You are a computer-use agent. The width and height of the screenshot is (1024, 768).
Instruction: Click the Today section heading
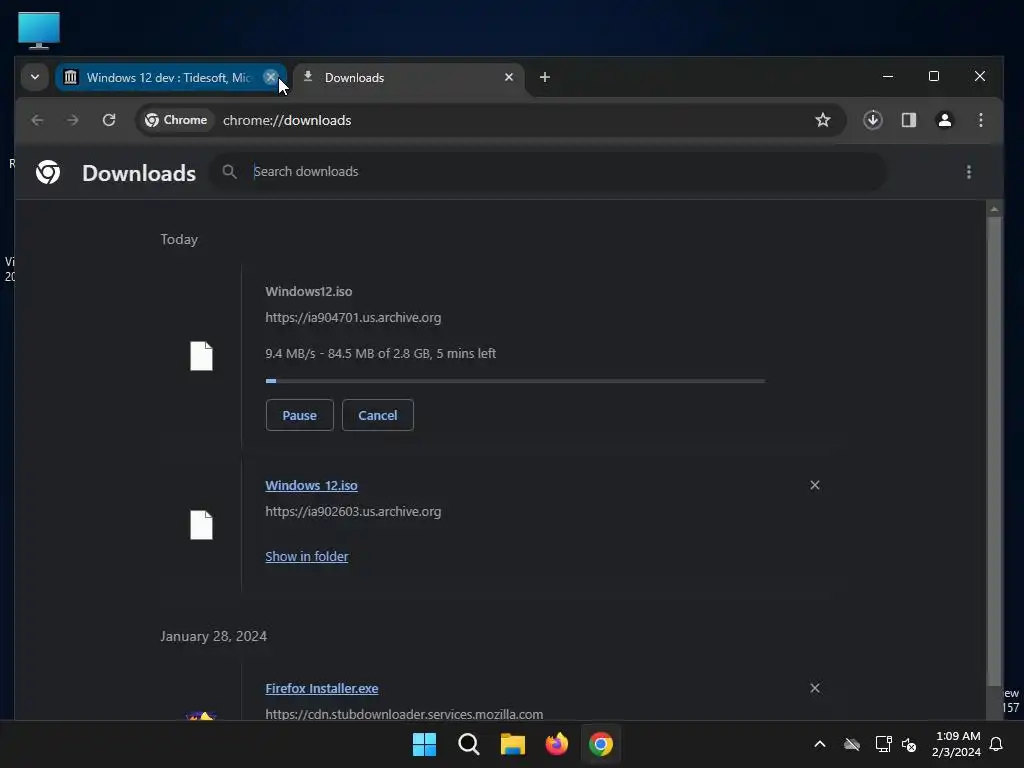point(179,239)
